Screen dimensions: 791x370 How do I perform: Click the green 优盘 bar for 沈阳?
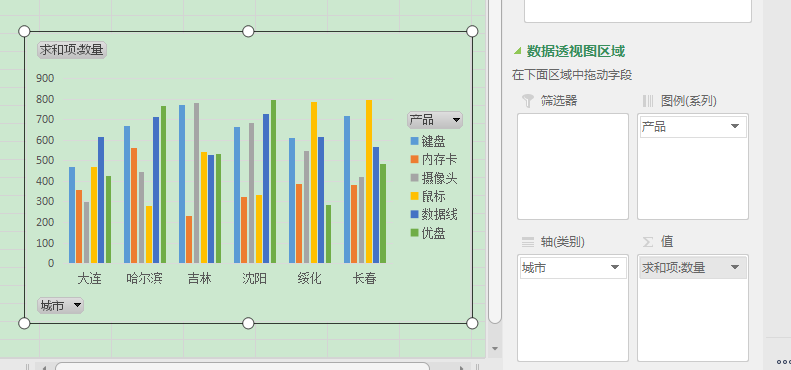[x=273, y=181]
